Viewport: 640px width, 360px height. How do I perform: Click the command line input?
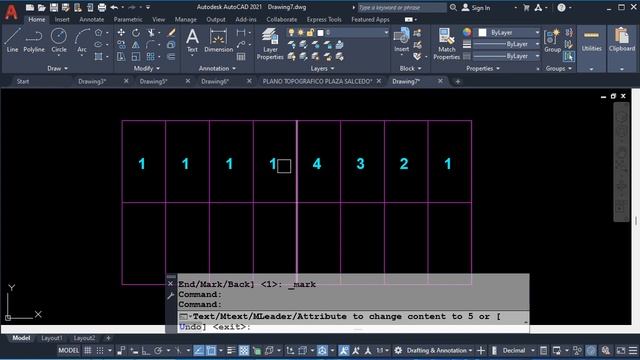[353, 321]
